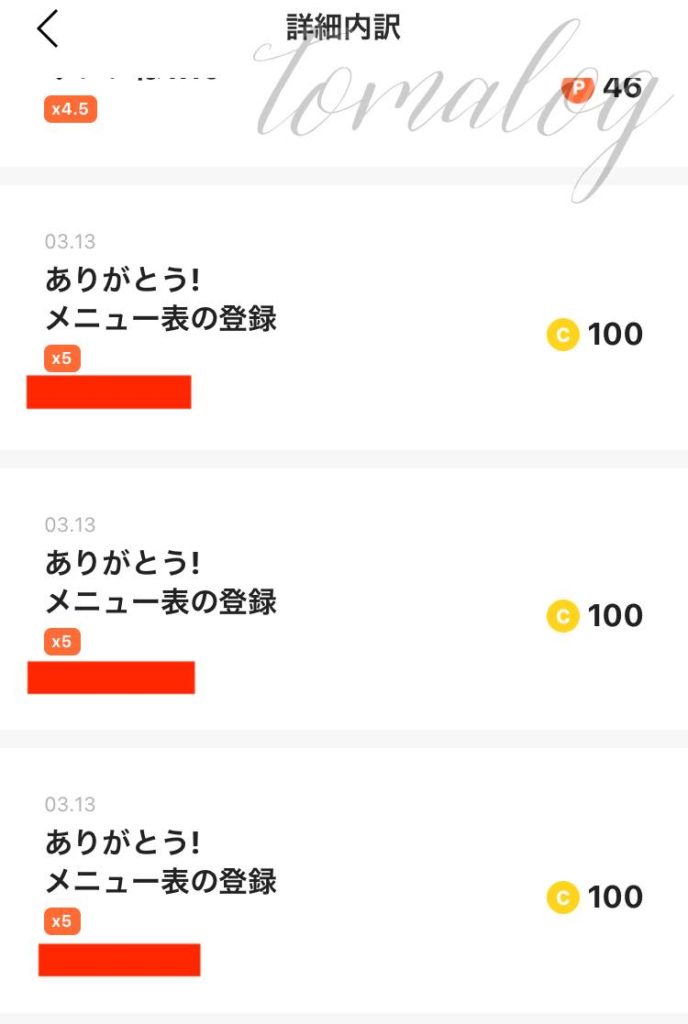Screen dimensions: 688x1024
Task: Open third メニュー表の登録 entry title
Action: point(161,881)
